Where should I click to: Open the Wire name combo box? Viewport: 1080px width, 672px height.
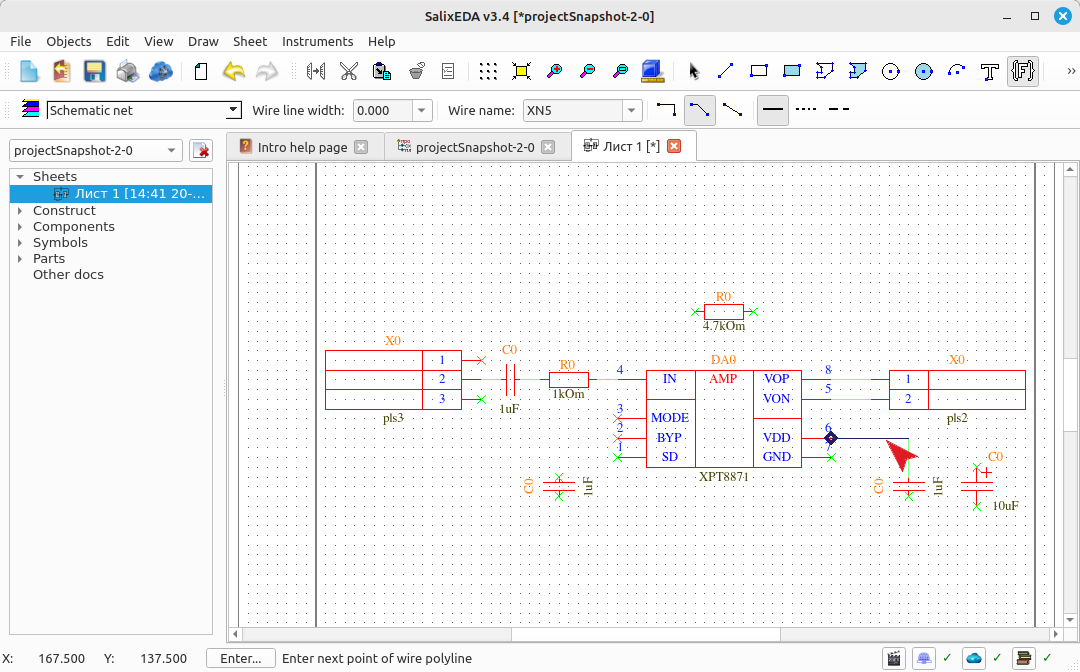[583, 110]
